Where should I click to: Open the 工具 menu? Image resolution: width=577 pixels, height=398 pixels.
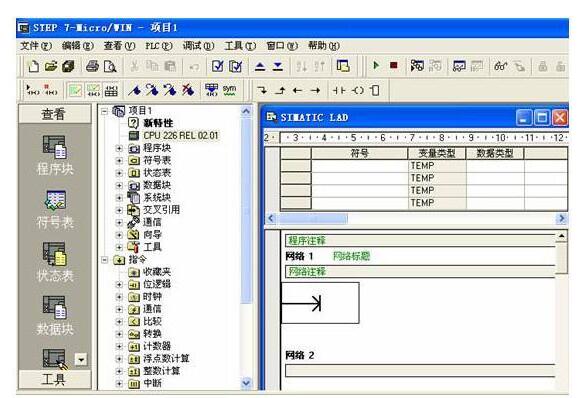(240, 46)
